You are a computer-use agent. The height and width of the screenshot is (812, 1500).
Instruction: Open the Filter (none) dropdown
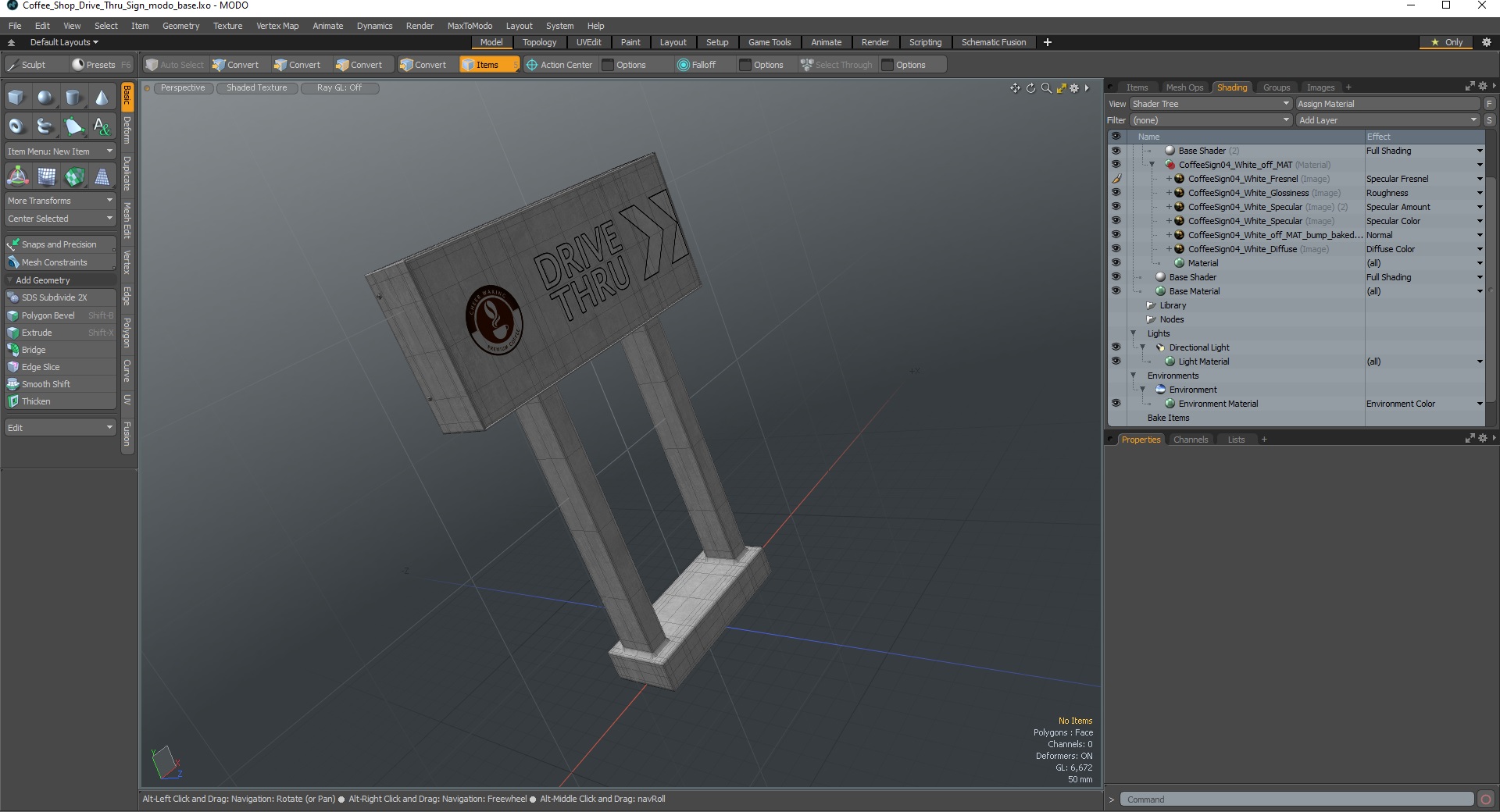(1211, 120)
